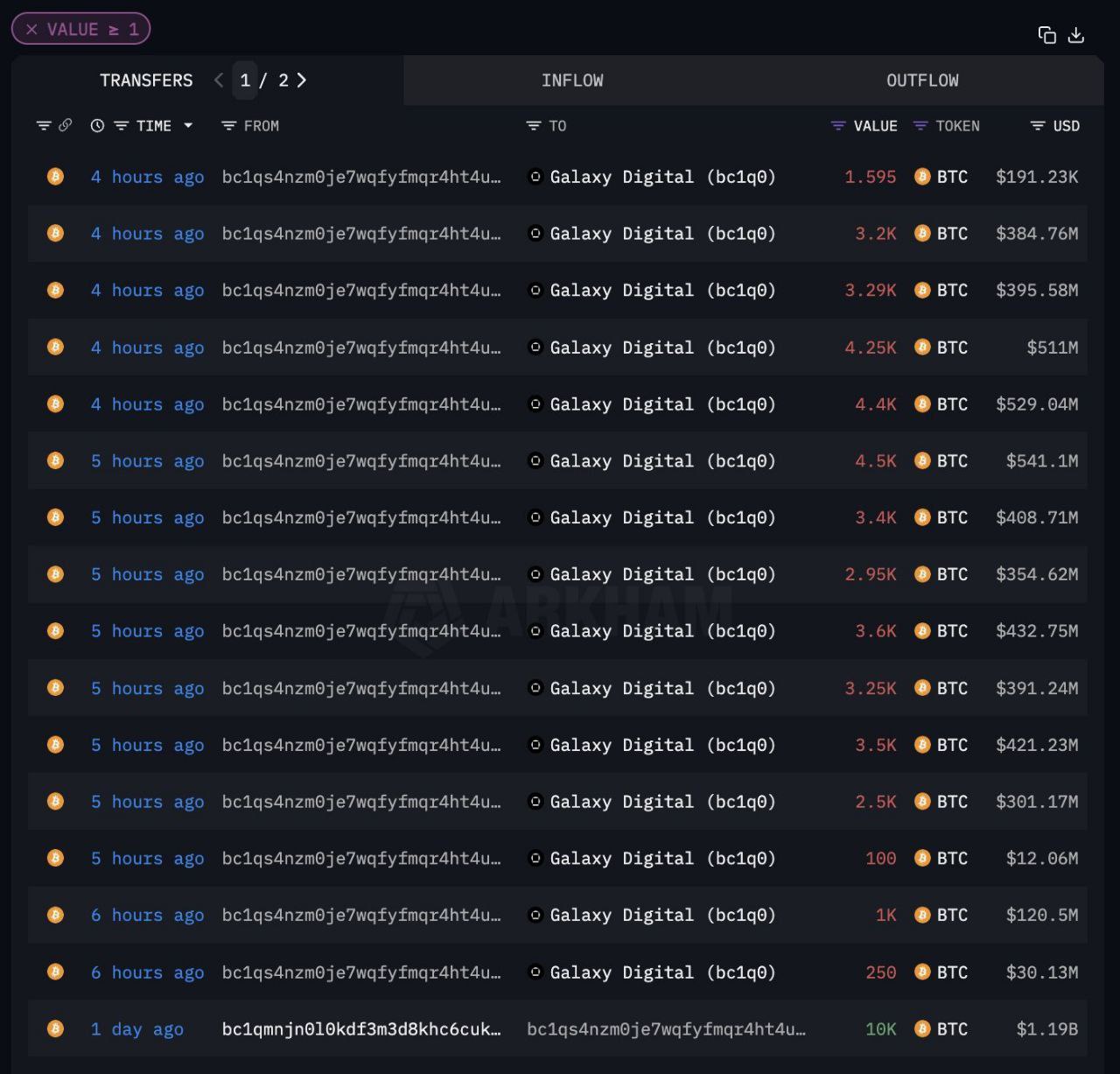The image size is (1120, 1074).
Task: Click the $541.1M USD amount
Action: [1042, 461]
